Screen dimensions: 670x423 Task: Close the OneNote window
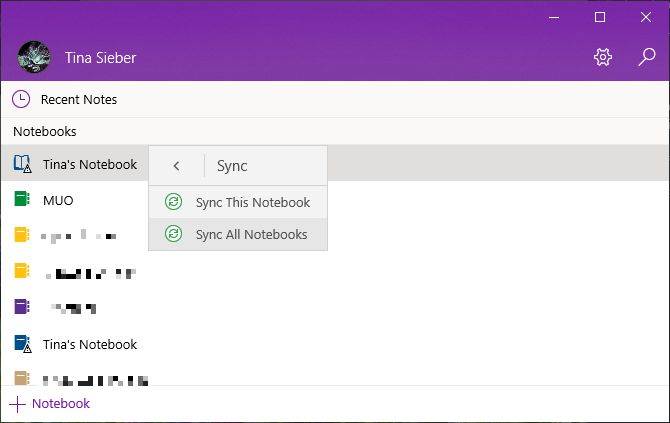(x=646, y=17)
